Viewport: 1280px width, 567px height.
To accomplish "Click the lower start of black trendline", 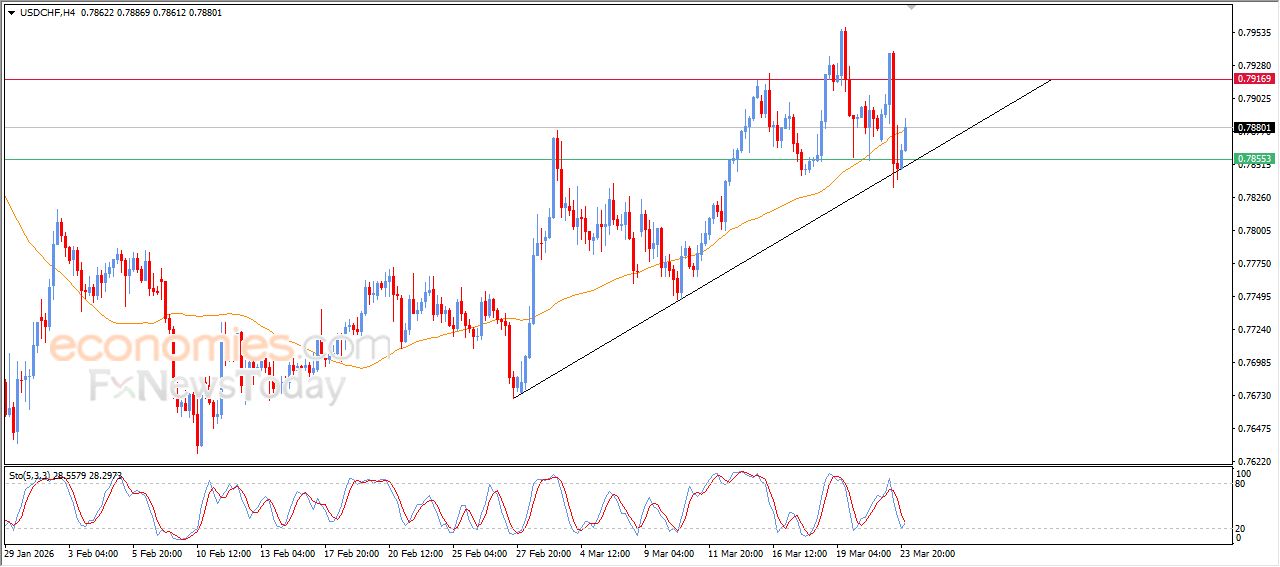I will point(514,398).
